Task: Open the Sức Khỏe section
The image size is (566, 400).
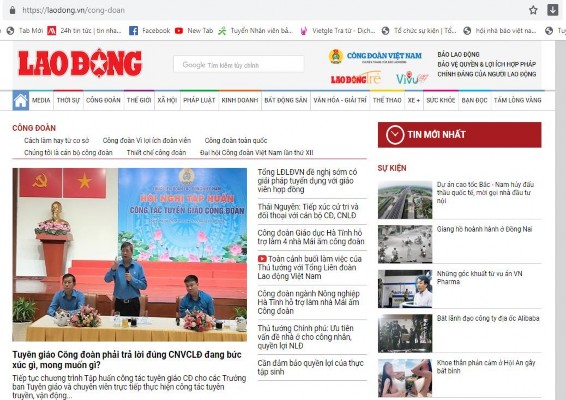Action: [441, 100]
